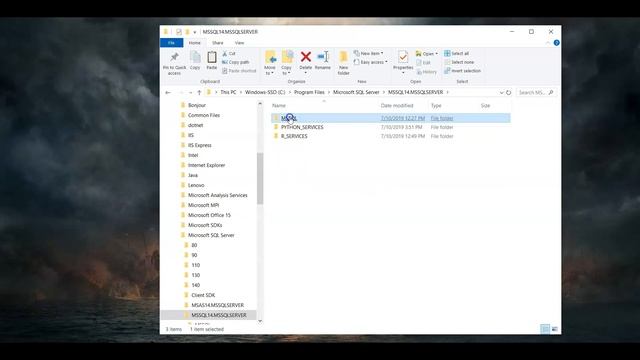Switch to Details view layout
The height and width of the screenshot is (360, 640).
(545, 329)
